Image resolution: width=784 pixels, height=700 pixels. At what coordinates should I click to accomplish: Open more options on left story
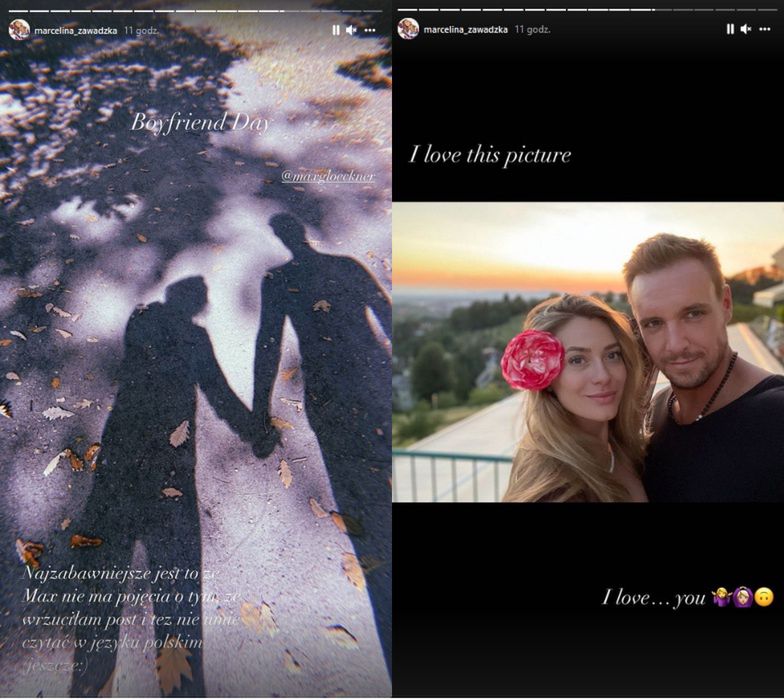click(370, 30)
